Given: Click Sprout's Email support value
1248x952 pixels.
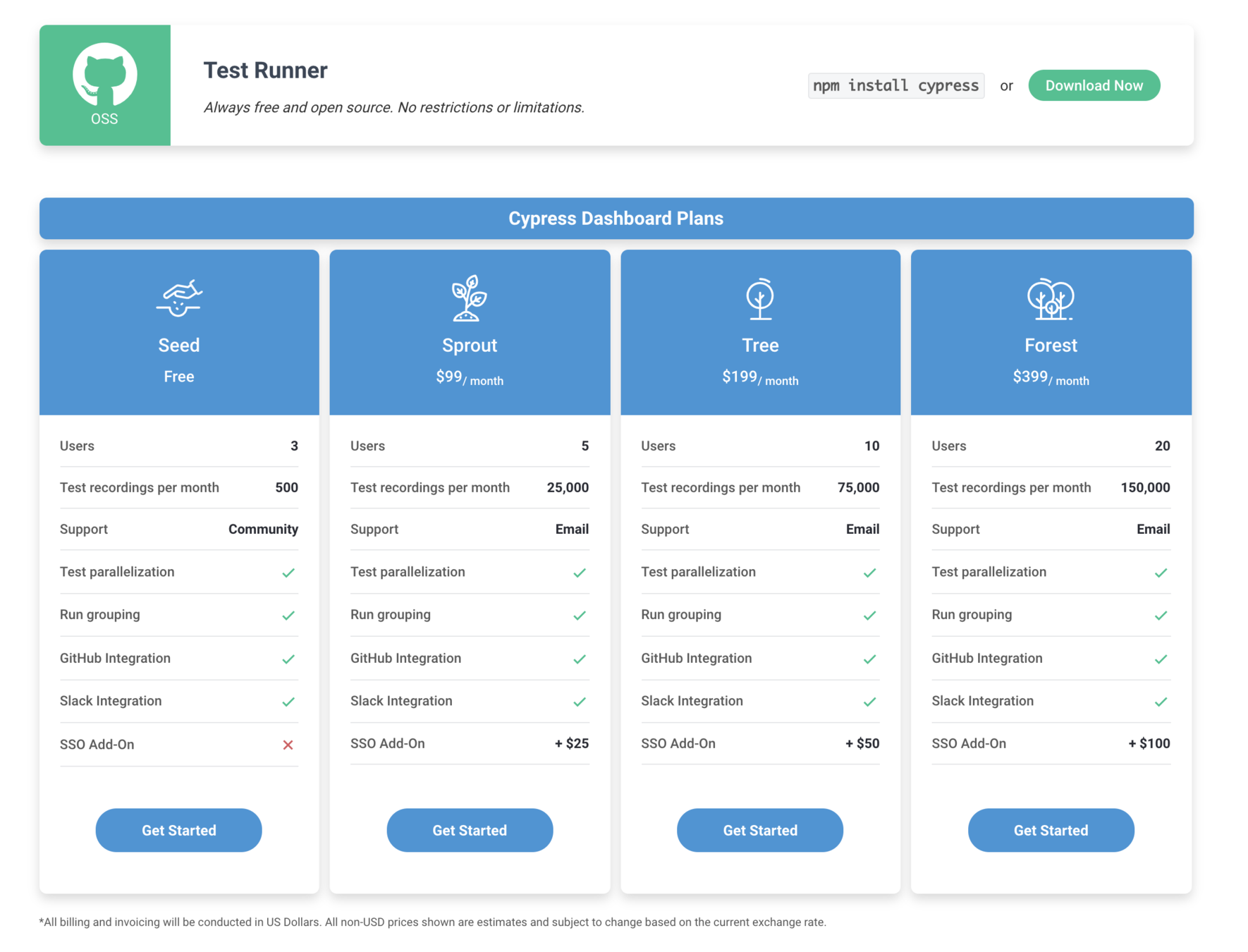Looking at the screenshot, I should tap(572, 529).
